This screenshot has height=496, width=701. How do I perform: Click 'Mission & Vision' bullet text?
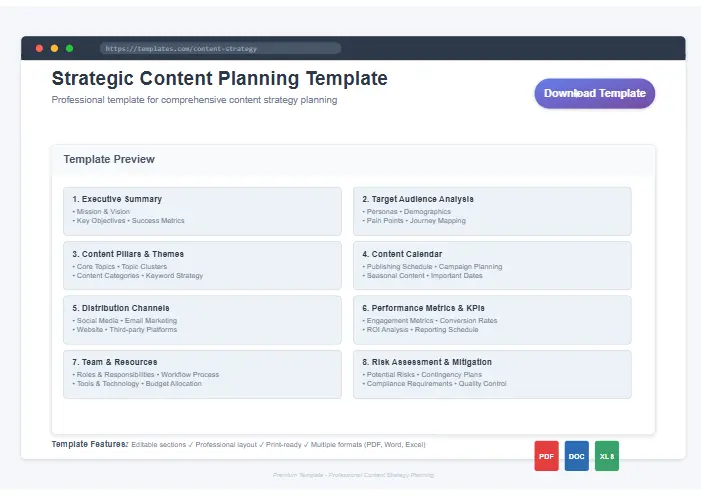pos(103,212)
